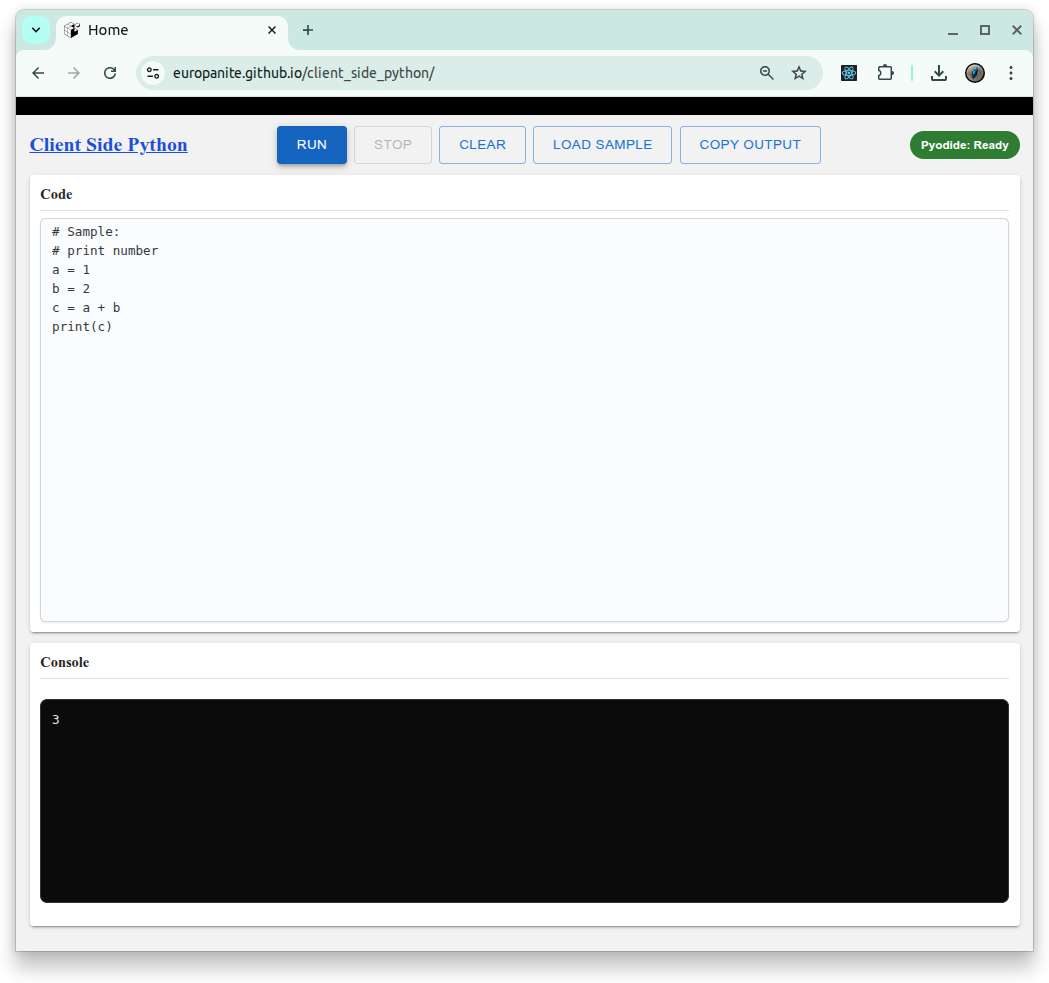Click the Console panel heading
The height and width of the screenshot is (983, 1049).
64,662
